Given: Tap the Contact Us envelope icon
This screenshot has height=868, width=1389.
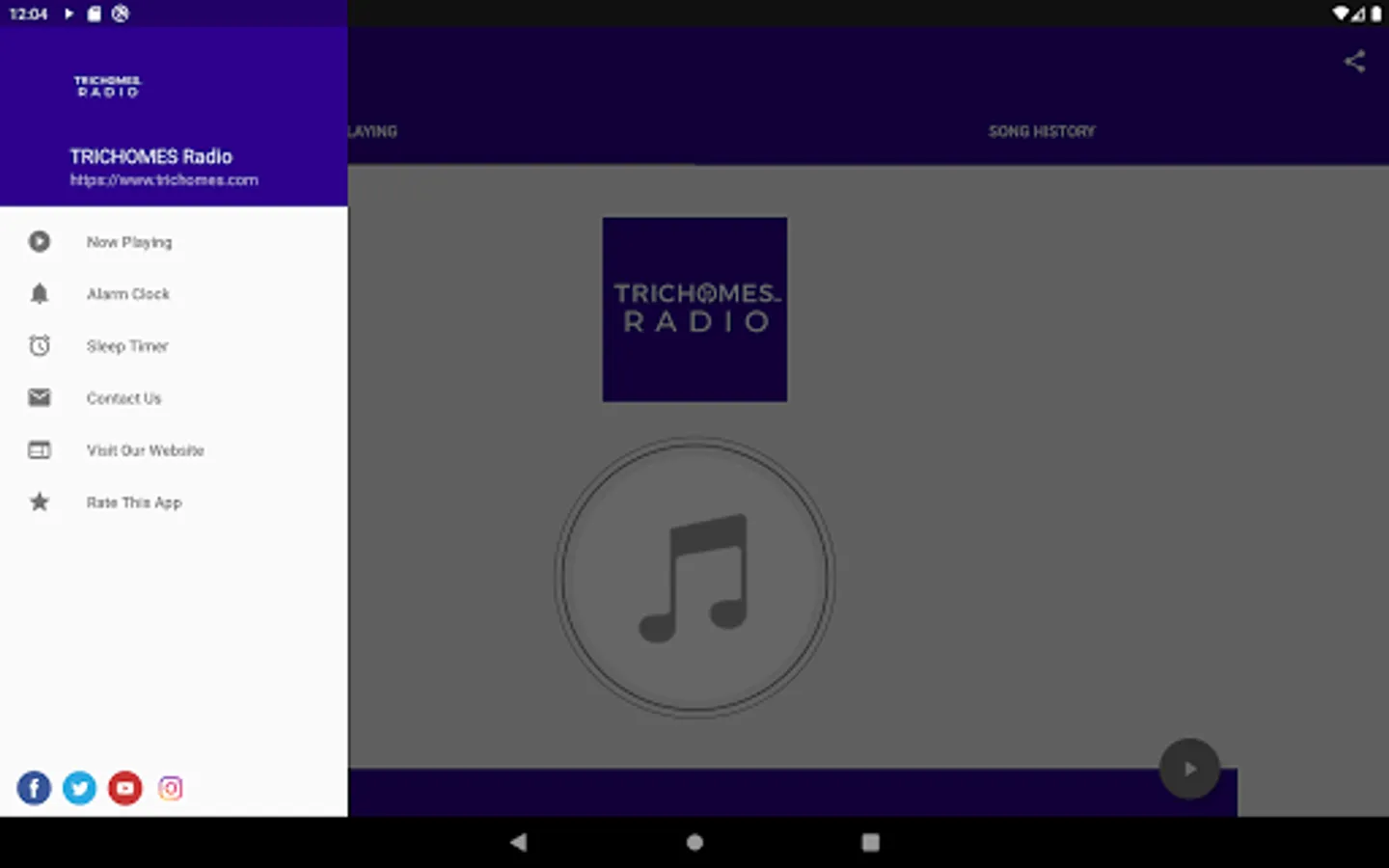Looking at the screenshot, I should [39, 397].
